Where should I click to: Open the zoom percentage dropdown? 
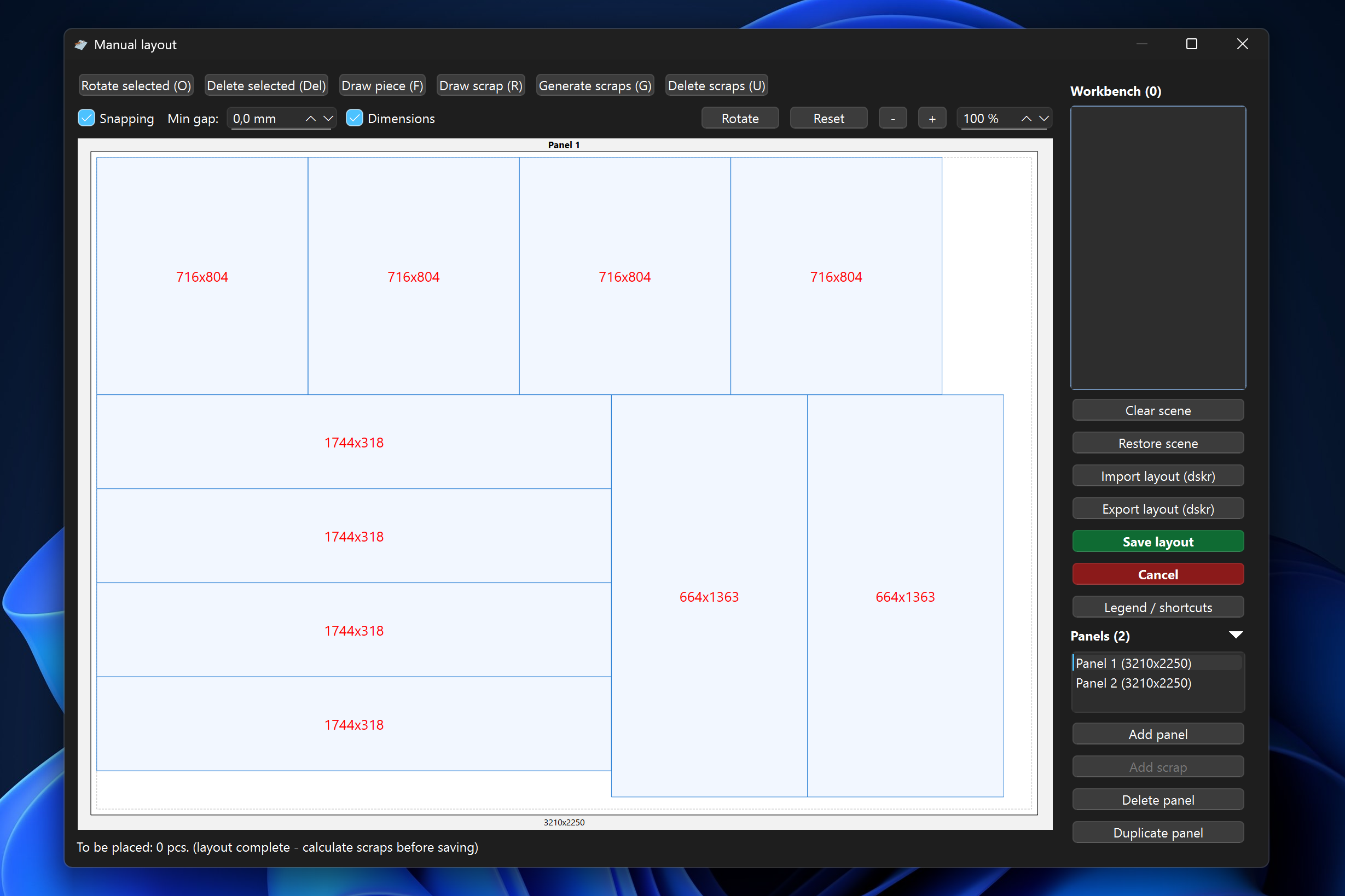pyautogui.click(x=1043, y=118)
